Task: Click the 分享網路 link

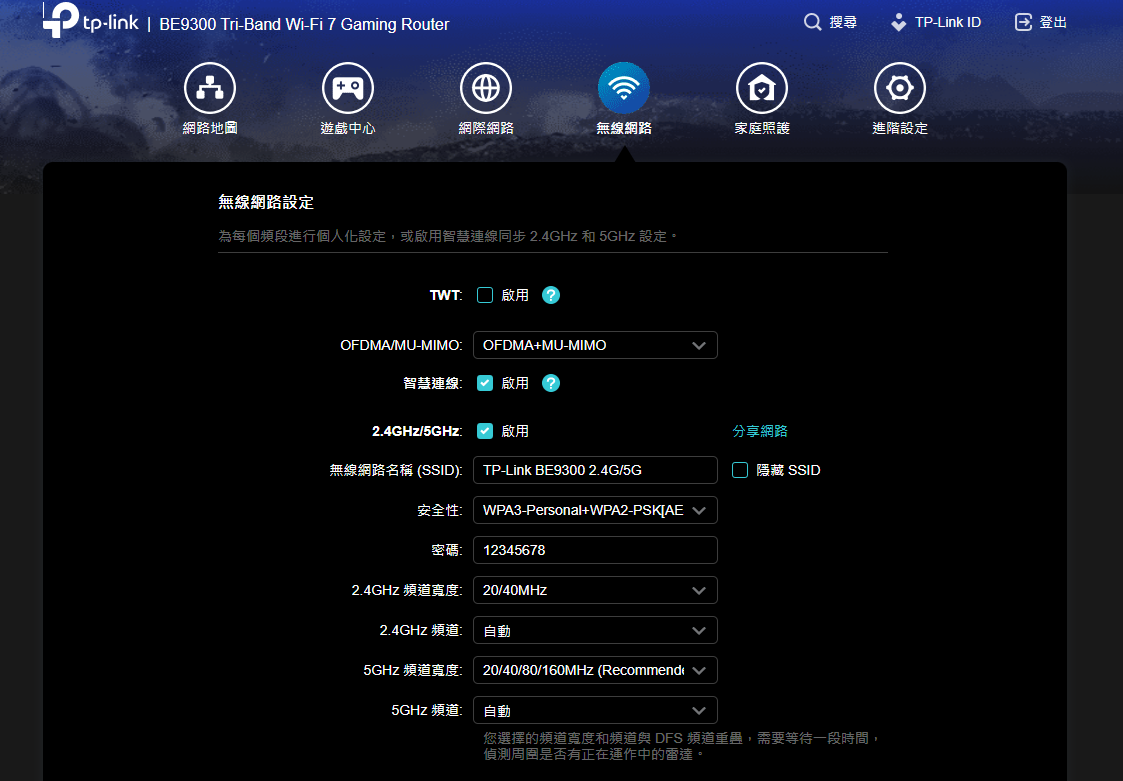Action: click(760, 431)
